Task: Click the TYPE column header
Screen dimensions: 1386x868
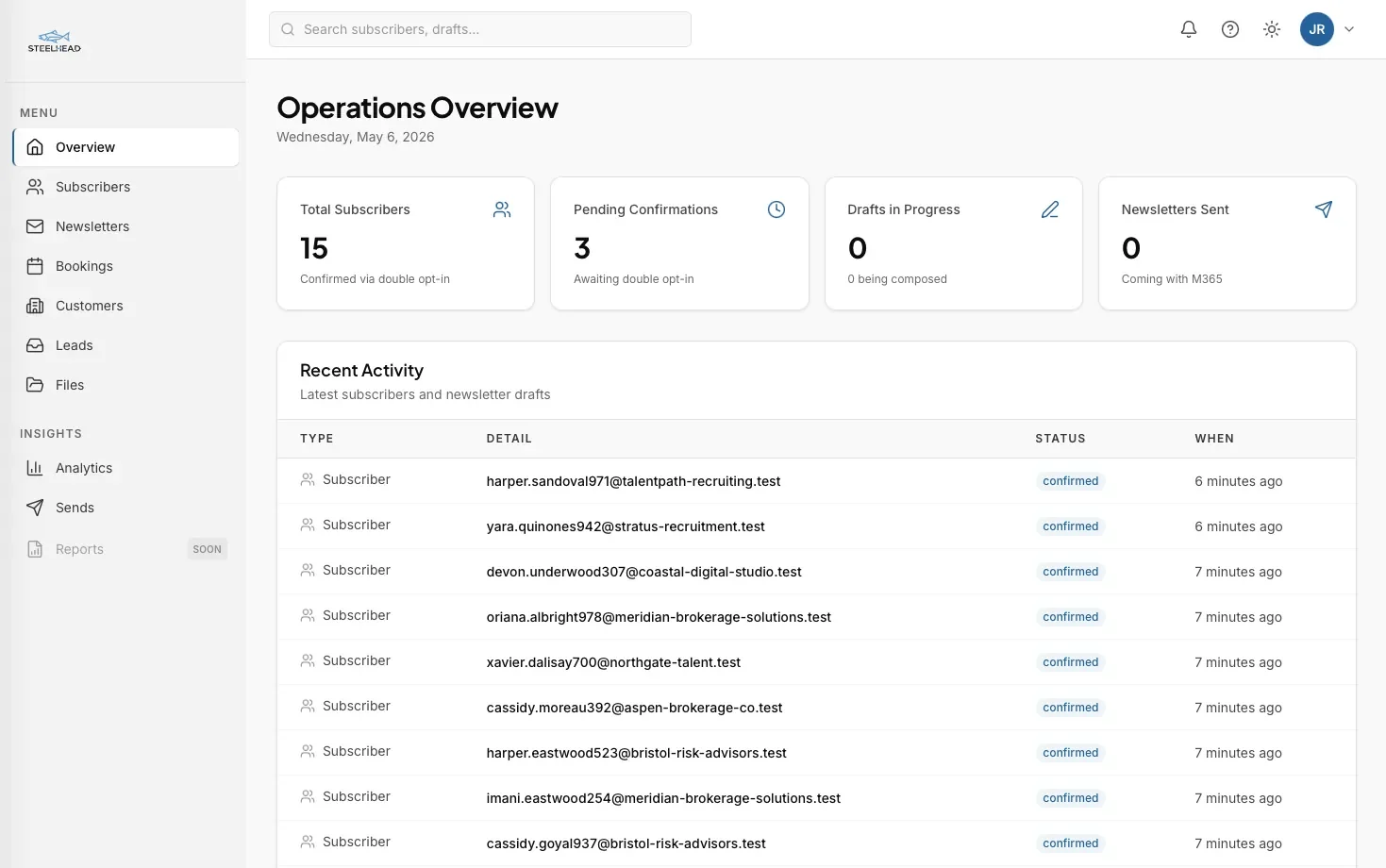Action: click(x=317, y=439)
